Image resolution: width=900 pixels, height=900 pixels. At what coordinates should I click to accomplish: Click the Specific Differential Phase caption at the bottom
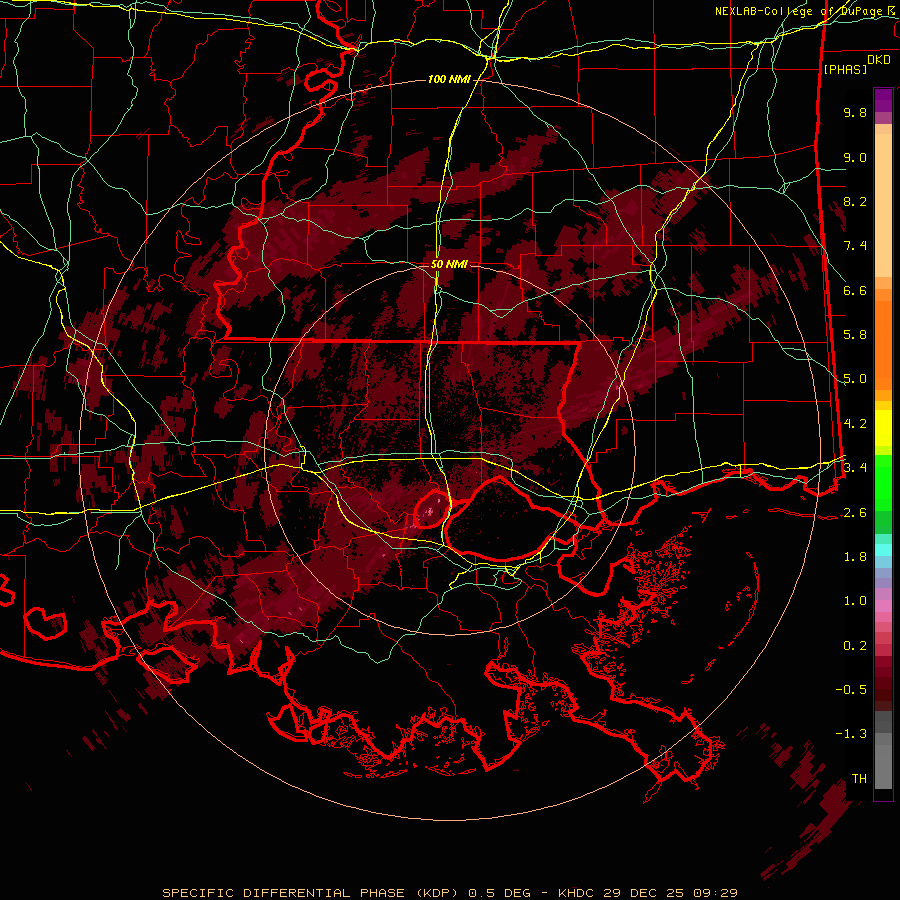coord(449,893)
